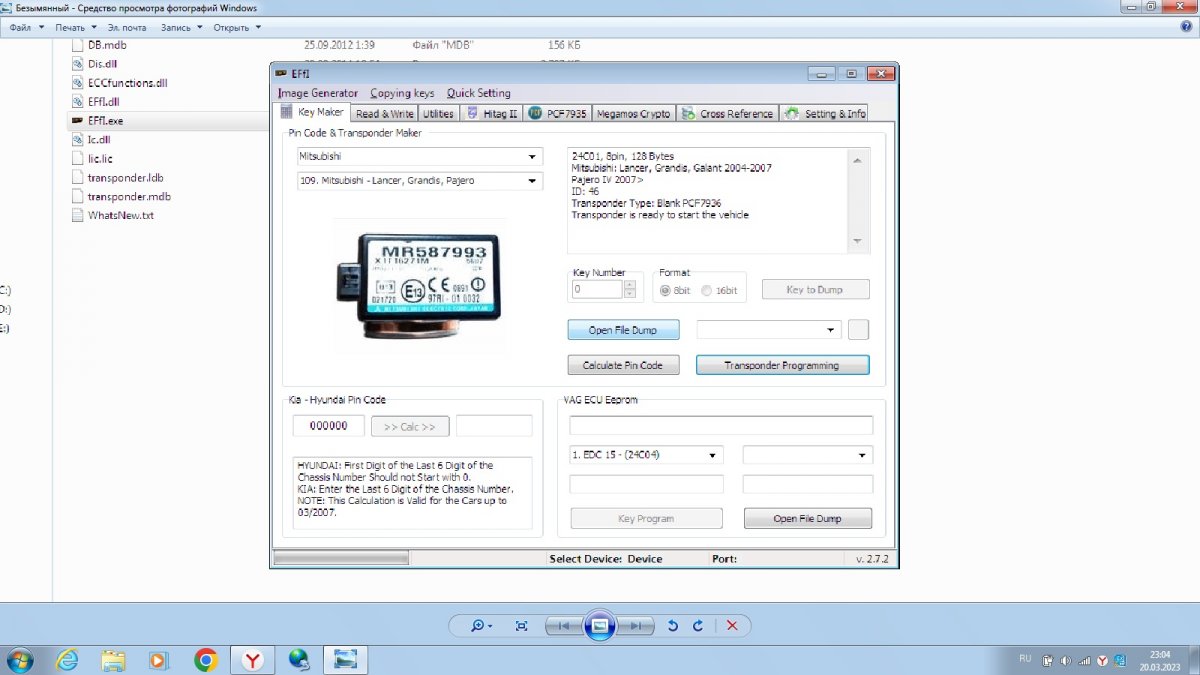Screen dimensions: 1200x675
Task: Expand the 109. Mitsubishi Lancer model dropdown
Action: (532, 181)
